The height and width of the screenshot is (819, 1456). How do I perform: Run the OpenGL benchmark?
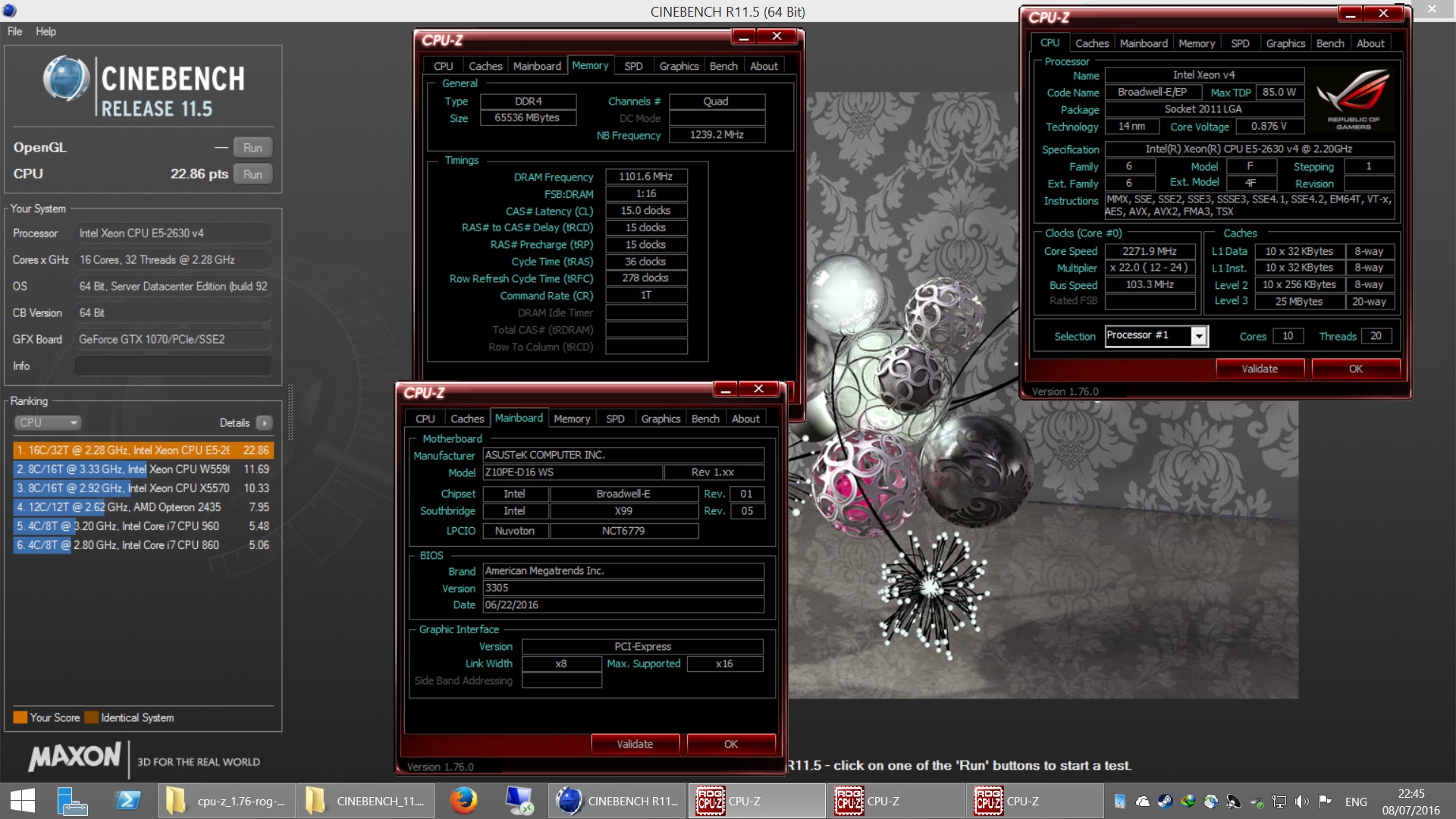[x=253, y=148]
